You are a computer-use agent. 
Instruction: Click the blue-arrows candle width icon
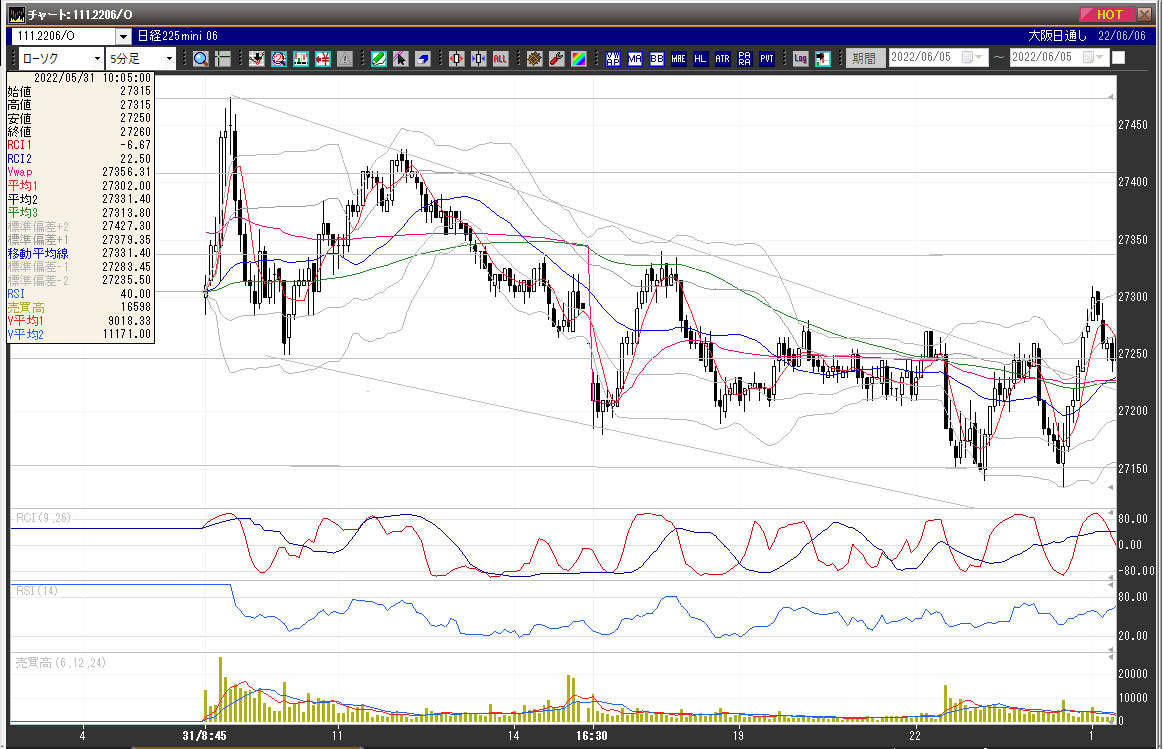[478, 59]
